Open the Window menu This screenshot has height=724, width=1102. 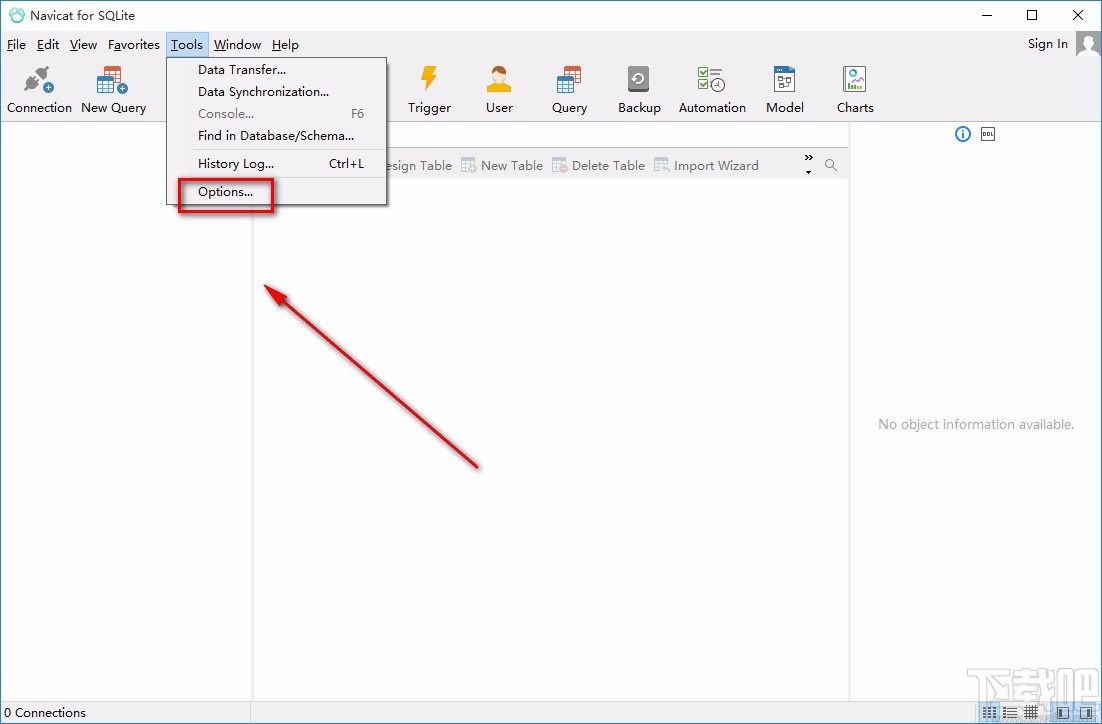pos(238,45)
